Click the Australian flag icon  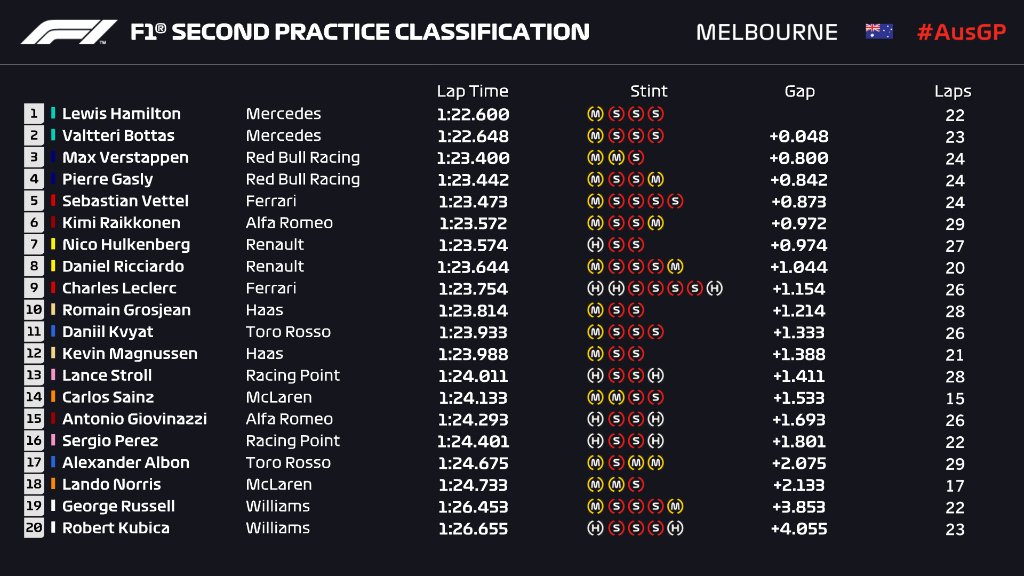tap(879, 31)
